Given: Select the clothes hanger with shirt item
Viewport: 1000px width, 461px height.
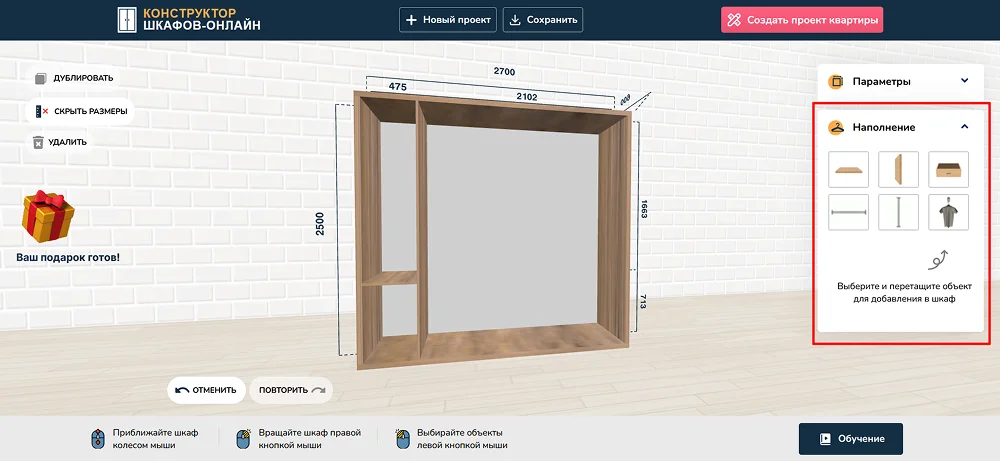Looking at the screenshot, I should tap(948, 212).
